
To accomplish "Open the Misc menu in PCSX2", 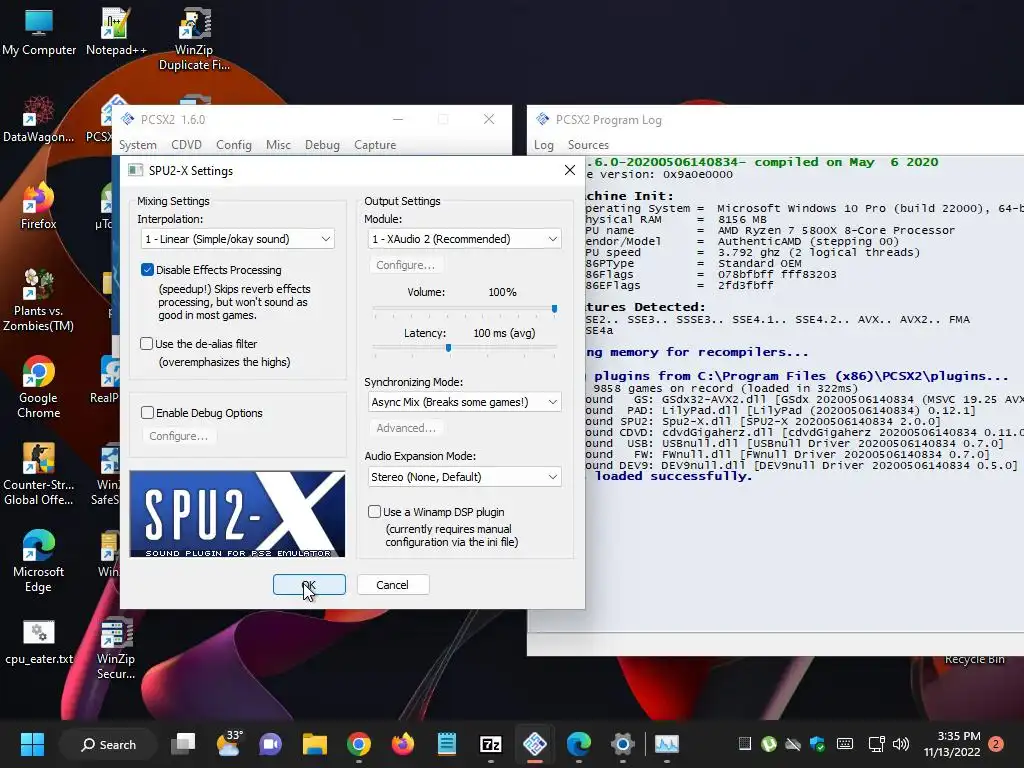I will point(278,144).
